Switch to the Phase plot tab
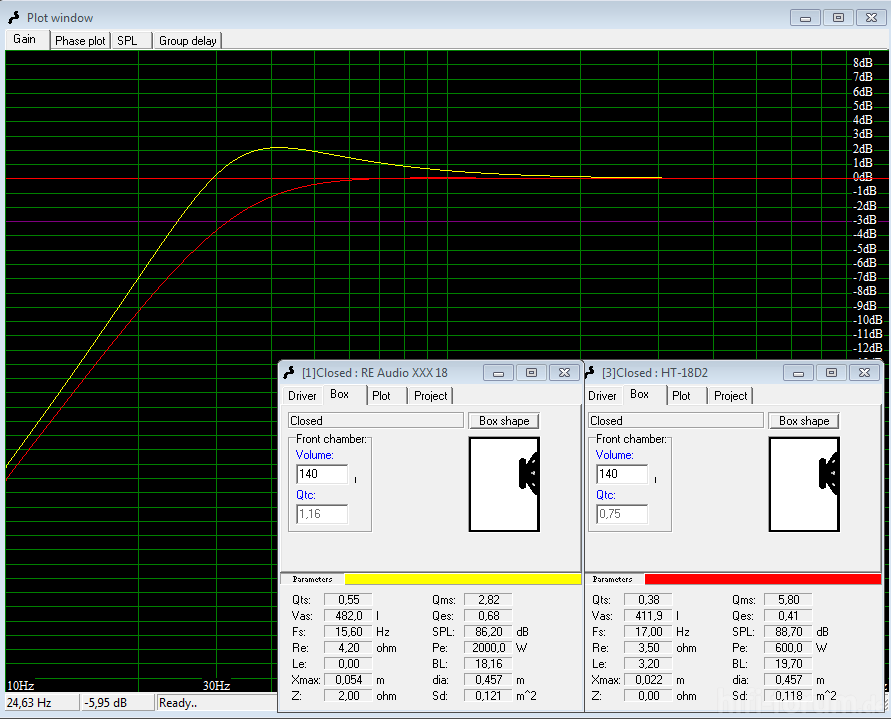This screenshot has height=719, width=891. [x=80, y=41]
